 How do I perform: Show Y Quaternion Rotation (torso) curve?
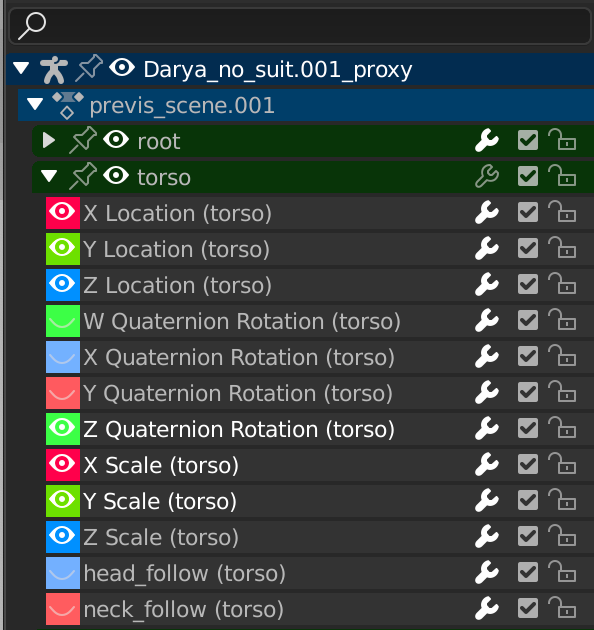pyautogui.click(x=63, y=393)
